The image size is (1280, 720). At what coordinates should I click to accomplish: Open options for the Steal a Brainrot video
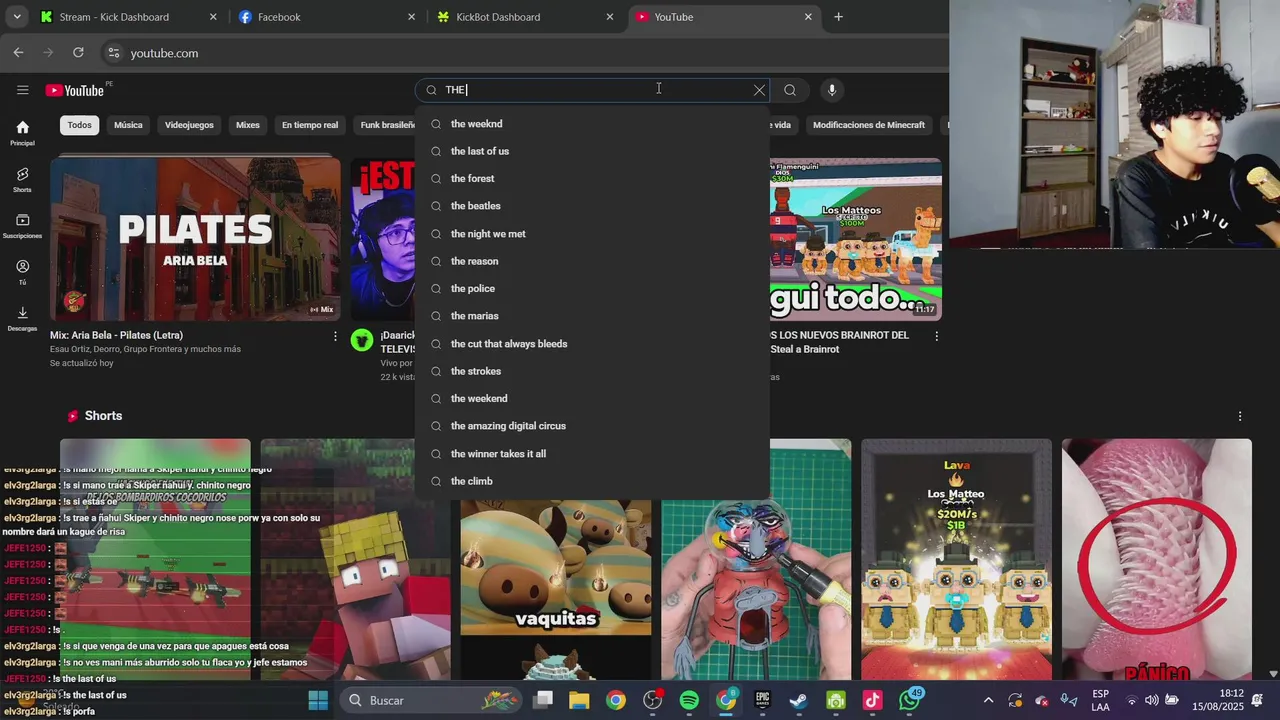(936, 336)
